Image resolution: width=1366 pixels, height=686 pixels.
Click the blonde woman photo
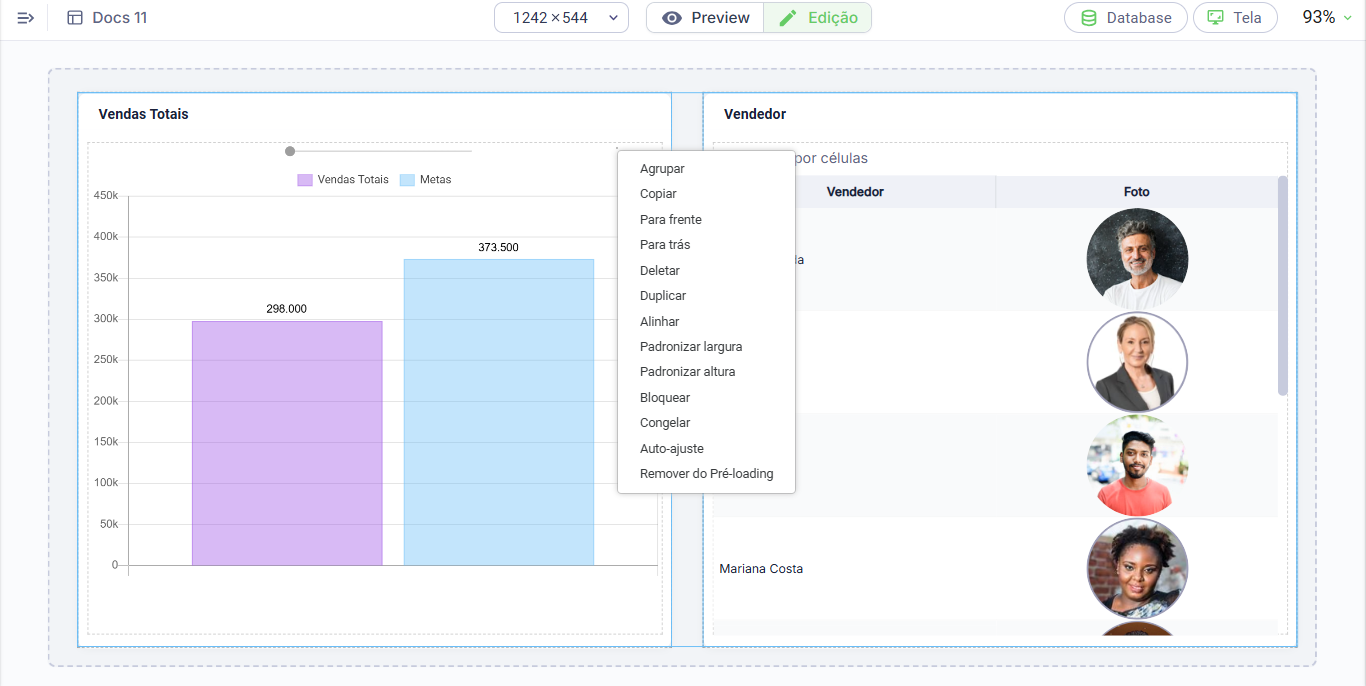point(1137,362)
